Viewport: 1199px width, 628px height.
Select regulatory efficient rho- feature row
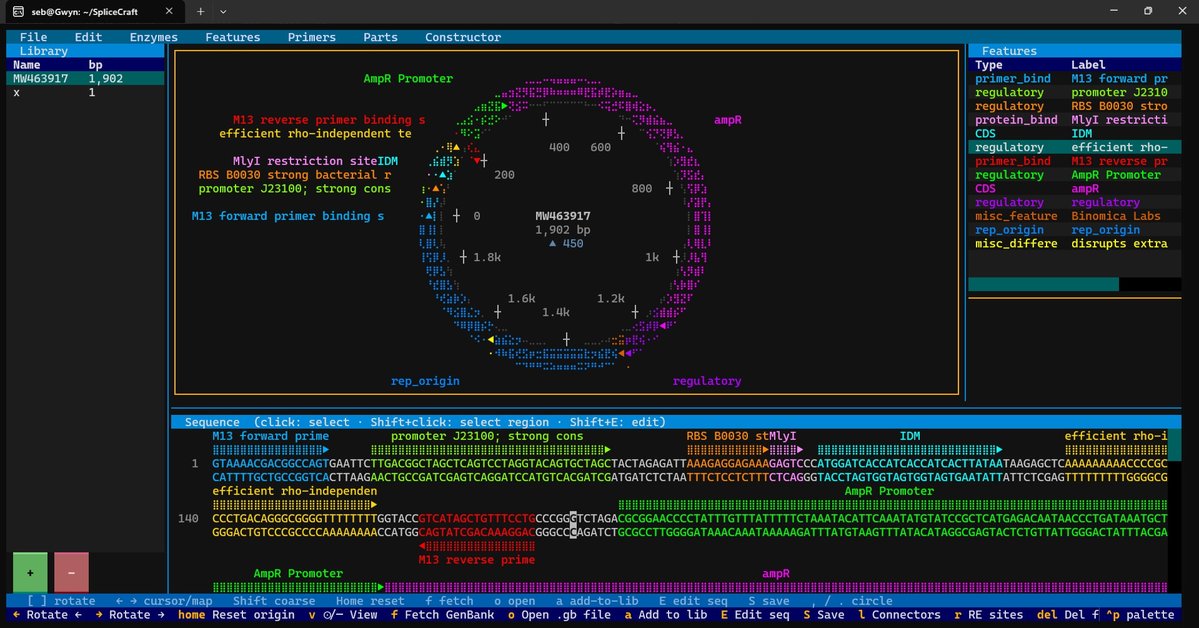[1074, 147]
